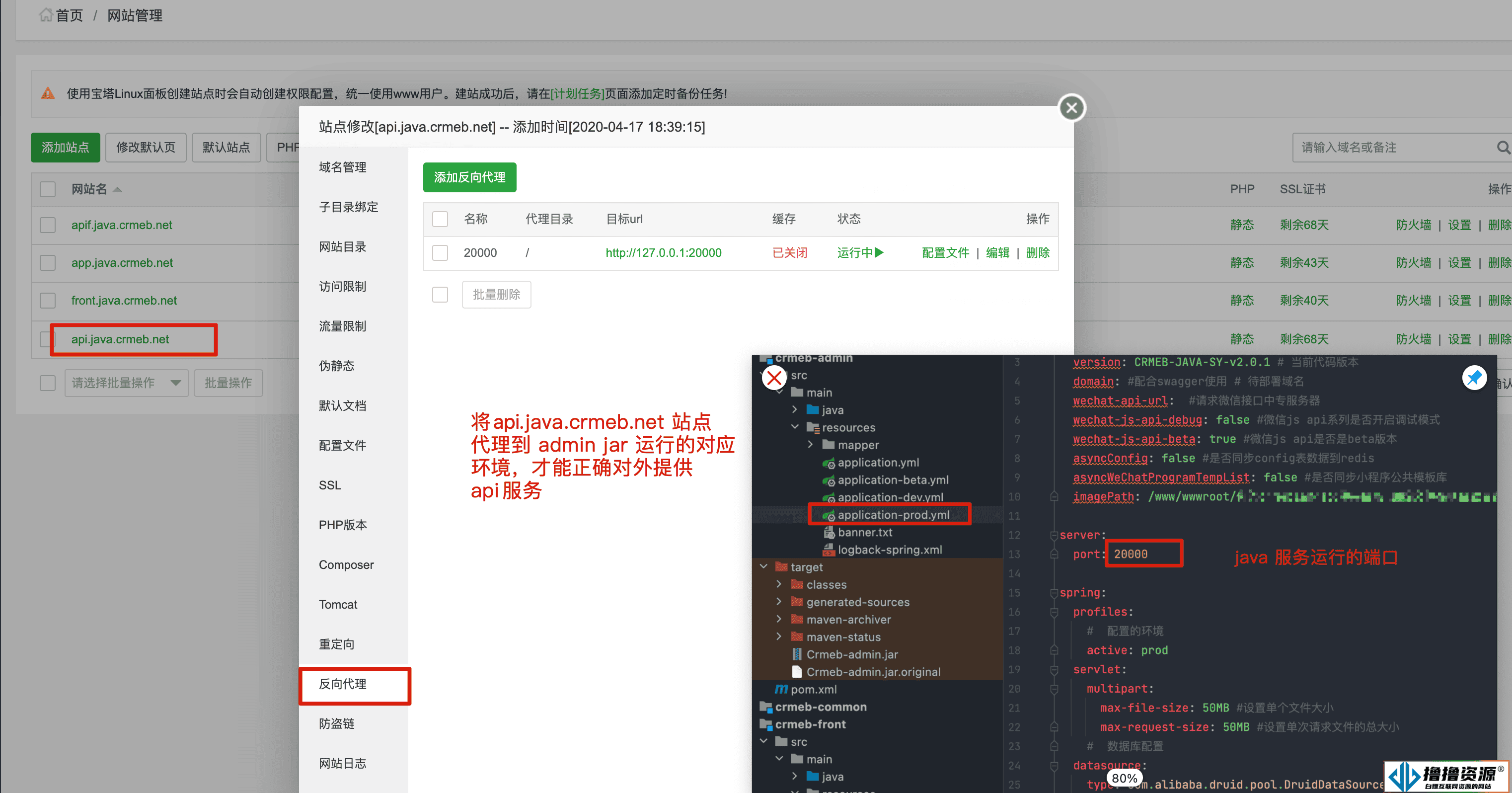Click 默认站点 button
Image resolution: width=1512 pixels, height=793 pixels.
pyautogui.click(x=227, y=148)
